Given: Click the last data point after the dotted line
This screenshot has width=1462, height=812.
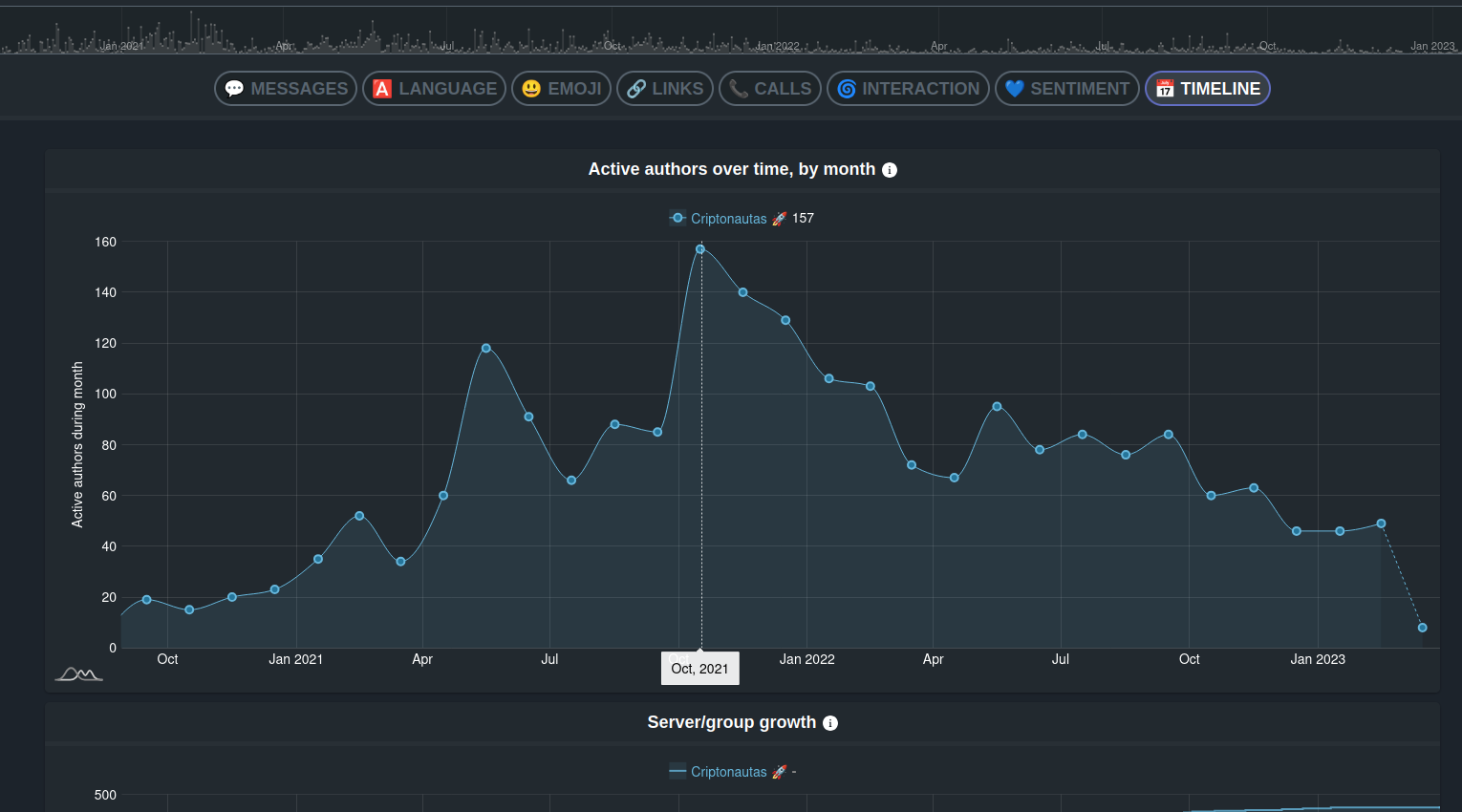Looking at the screenshot, I should 1422,628.
